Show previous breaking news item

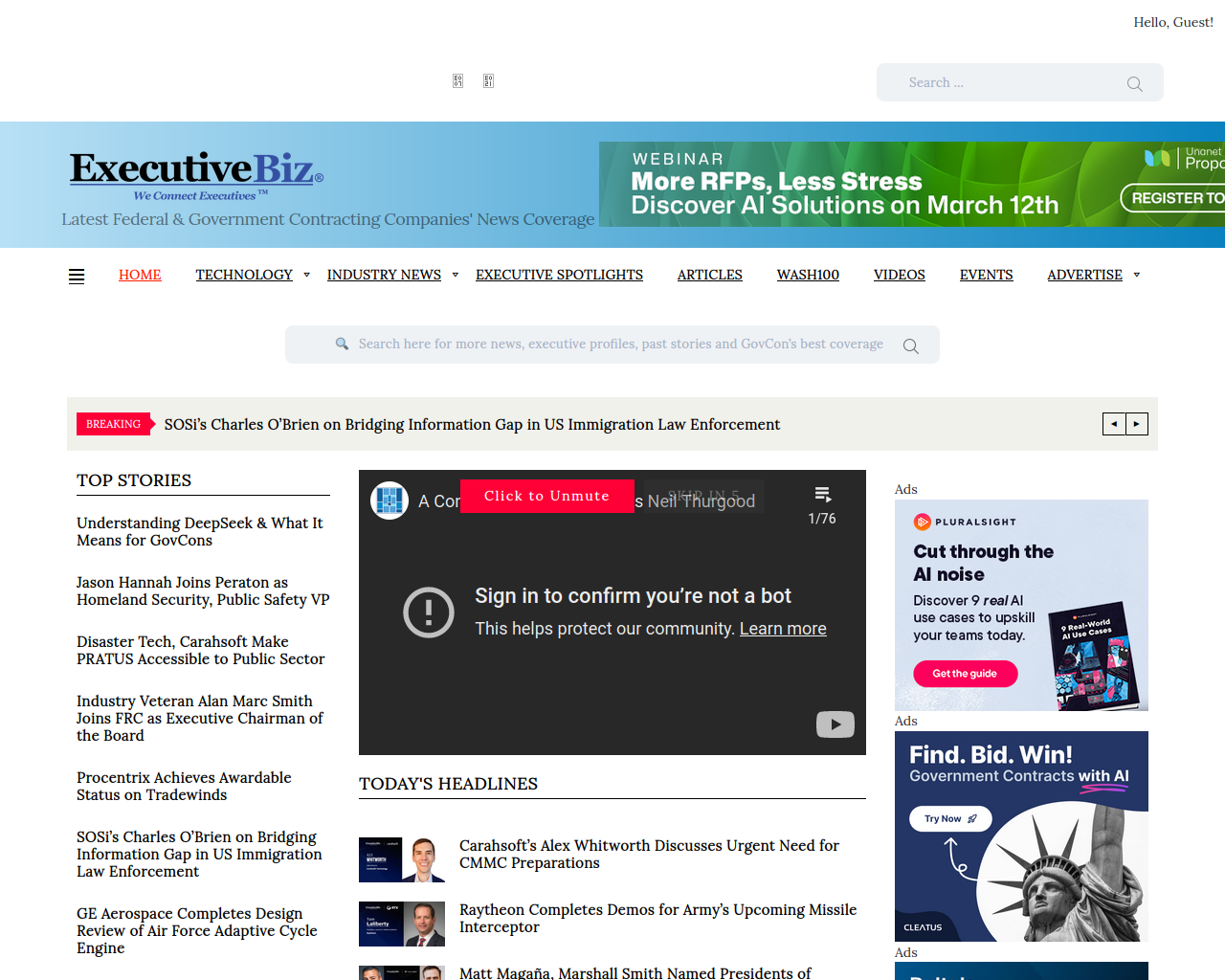(x=1114, y=424)
